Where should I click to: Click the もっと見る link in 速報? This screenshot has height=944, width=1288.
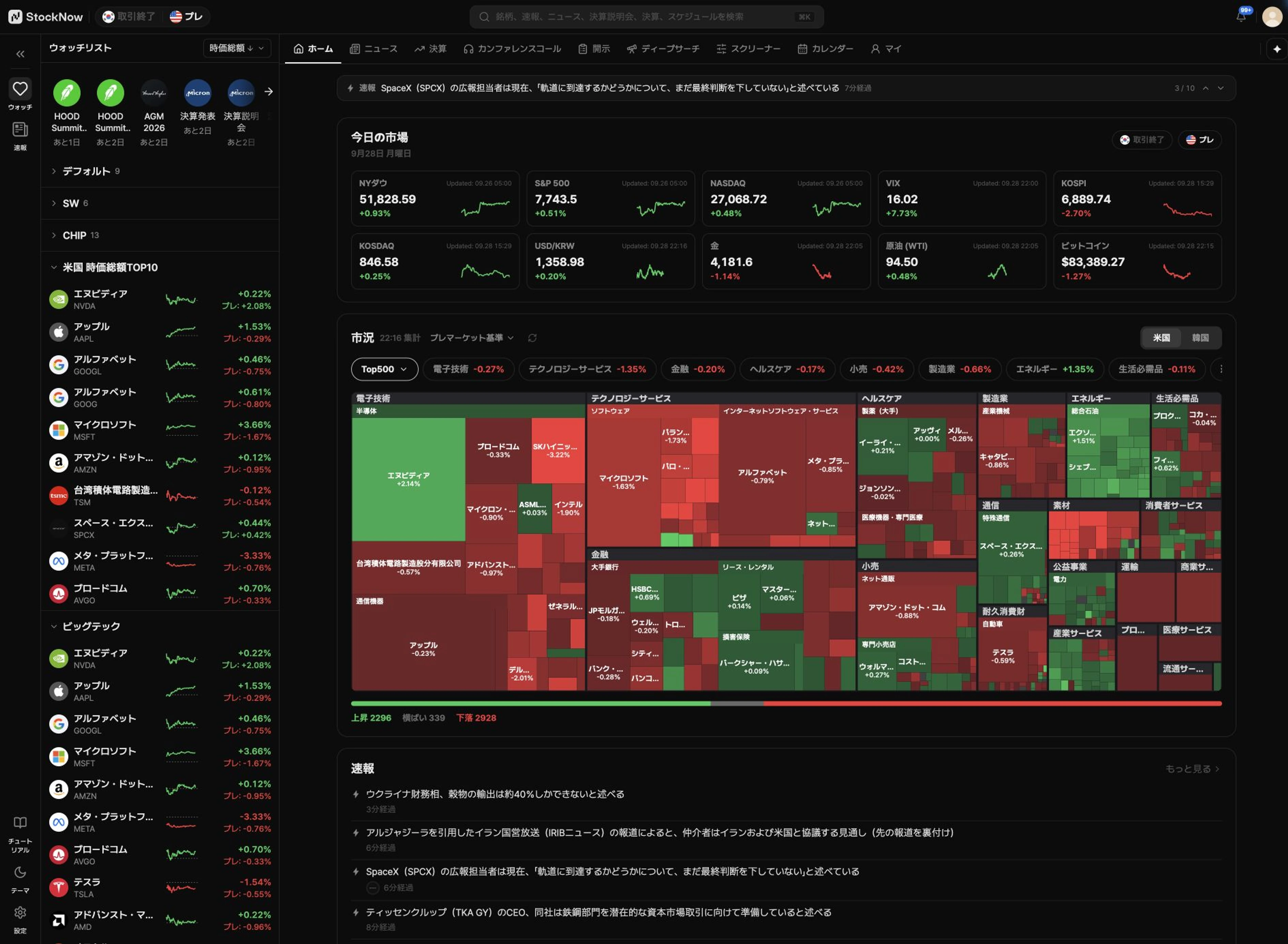tap(1193, 769)
